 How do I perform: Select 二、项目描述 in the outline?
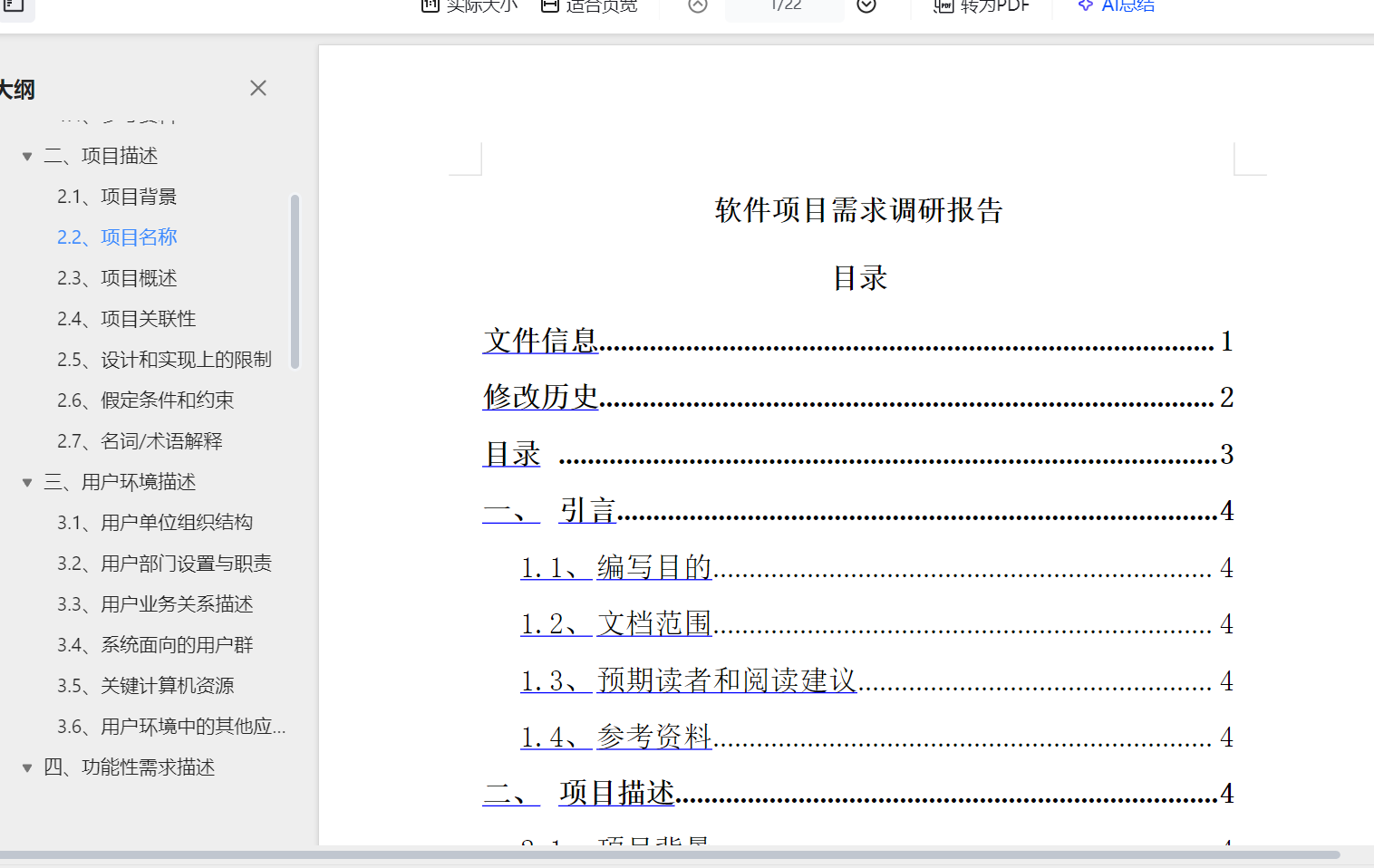(x=101, y=156)
